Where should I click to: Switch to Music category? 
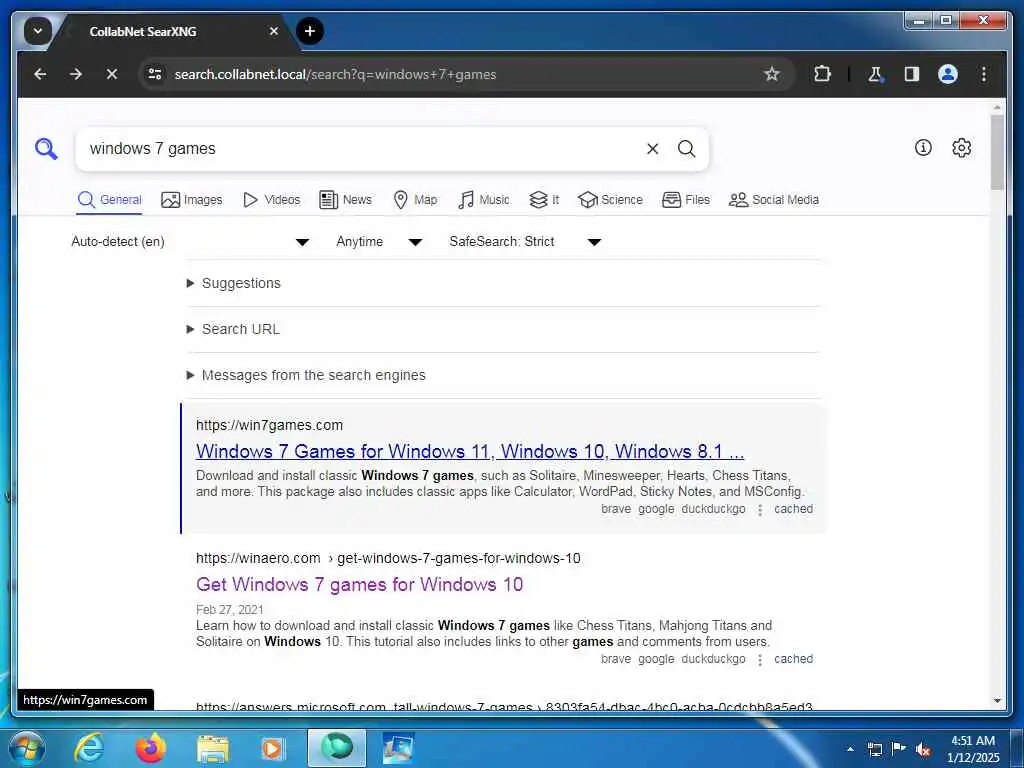(483, 200)
